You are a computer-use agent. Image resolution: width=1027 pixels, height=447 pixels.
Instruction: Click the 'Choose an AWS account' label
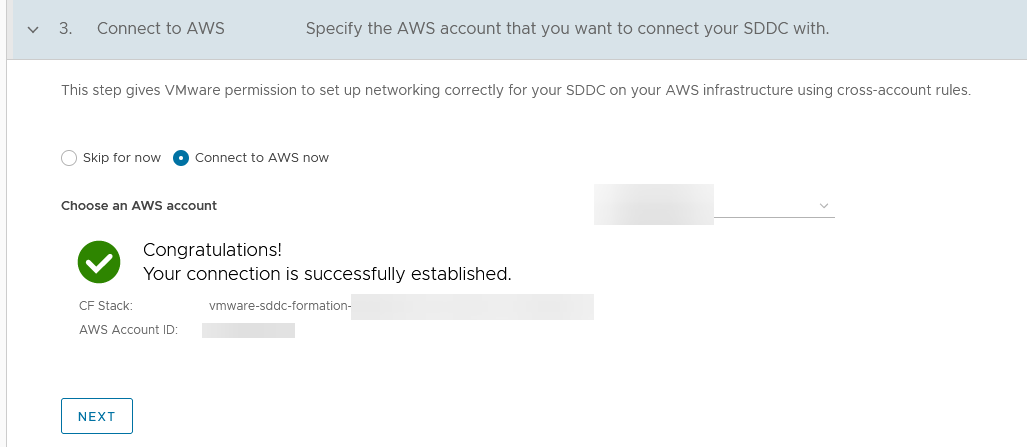pos(139,206)
